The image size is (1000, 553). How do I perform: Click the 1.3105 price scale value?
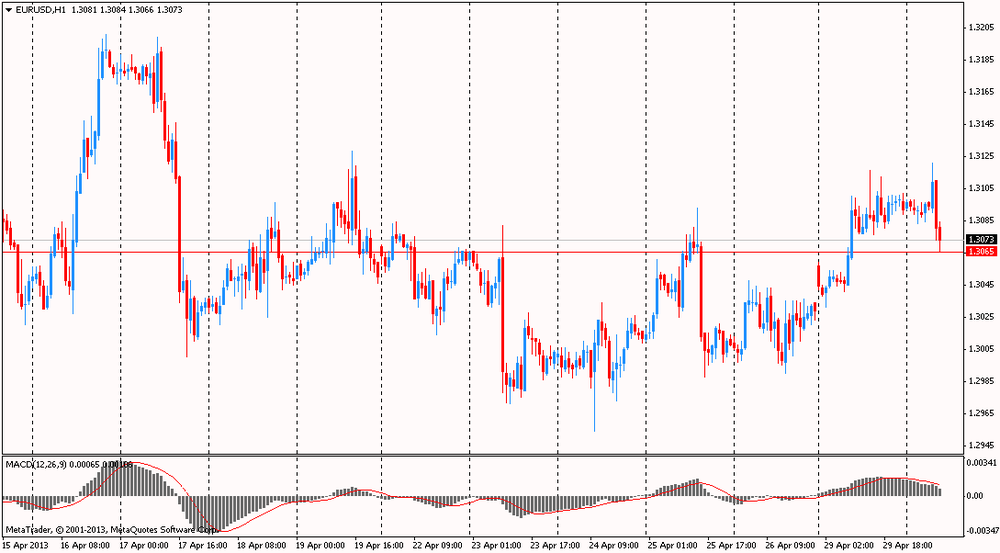(x=981, y=188)
